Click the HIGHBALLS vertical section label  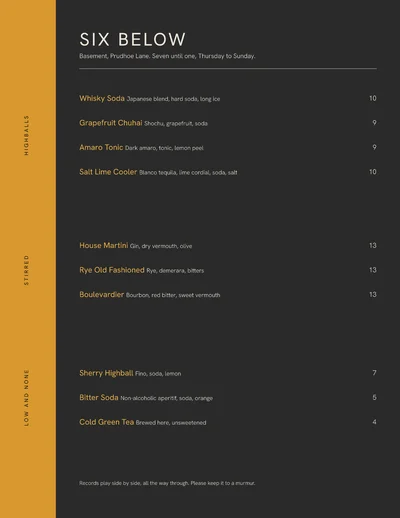(26, 135)
